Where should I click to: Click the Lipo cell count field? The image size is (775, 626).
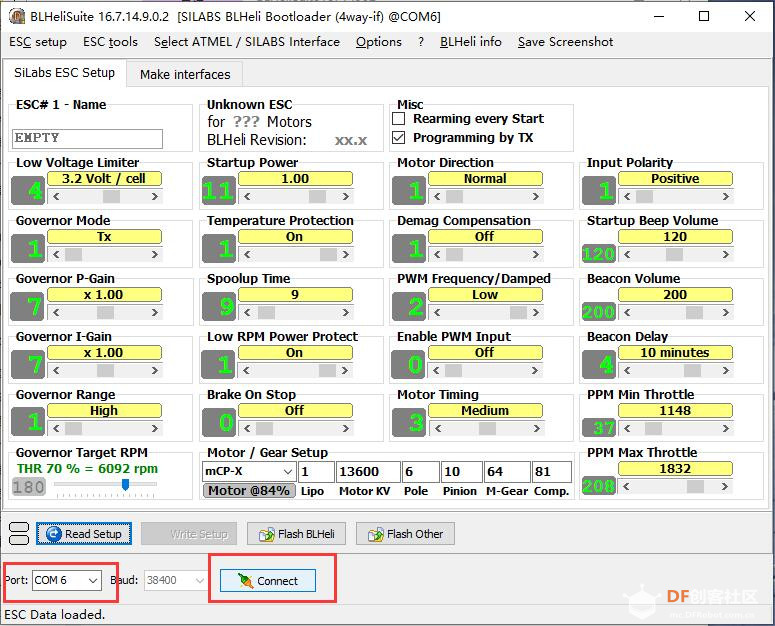pyautogui.click(x=316, y=471)
